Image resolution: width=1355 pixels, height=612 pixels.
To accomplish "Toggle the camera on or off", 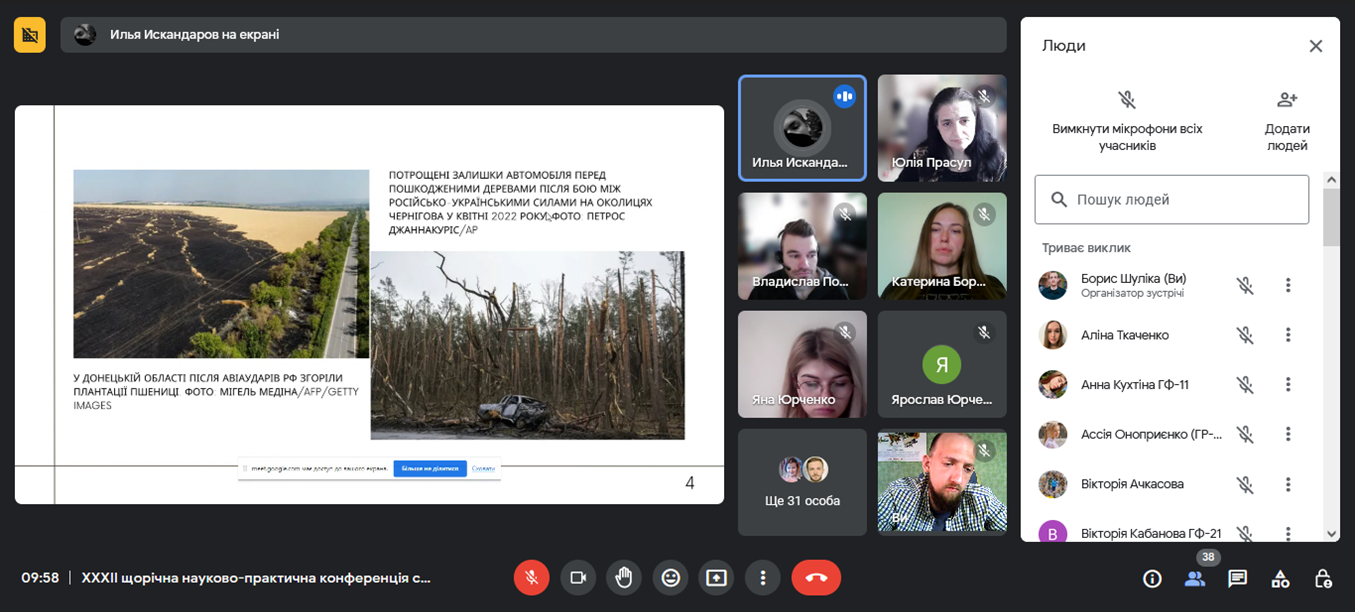I will coord(578,577).
